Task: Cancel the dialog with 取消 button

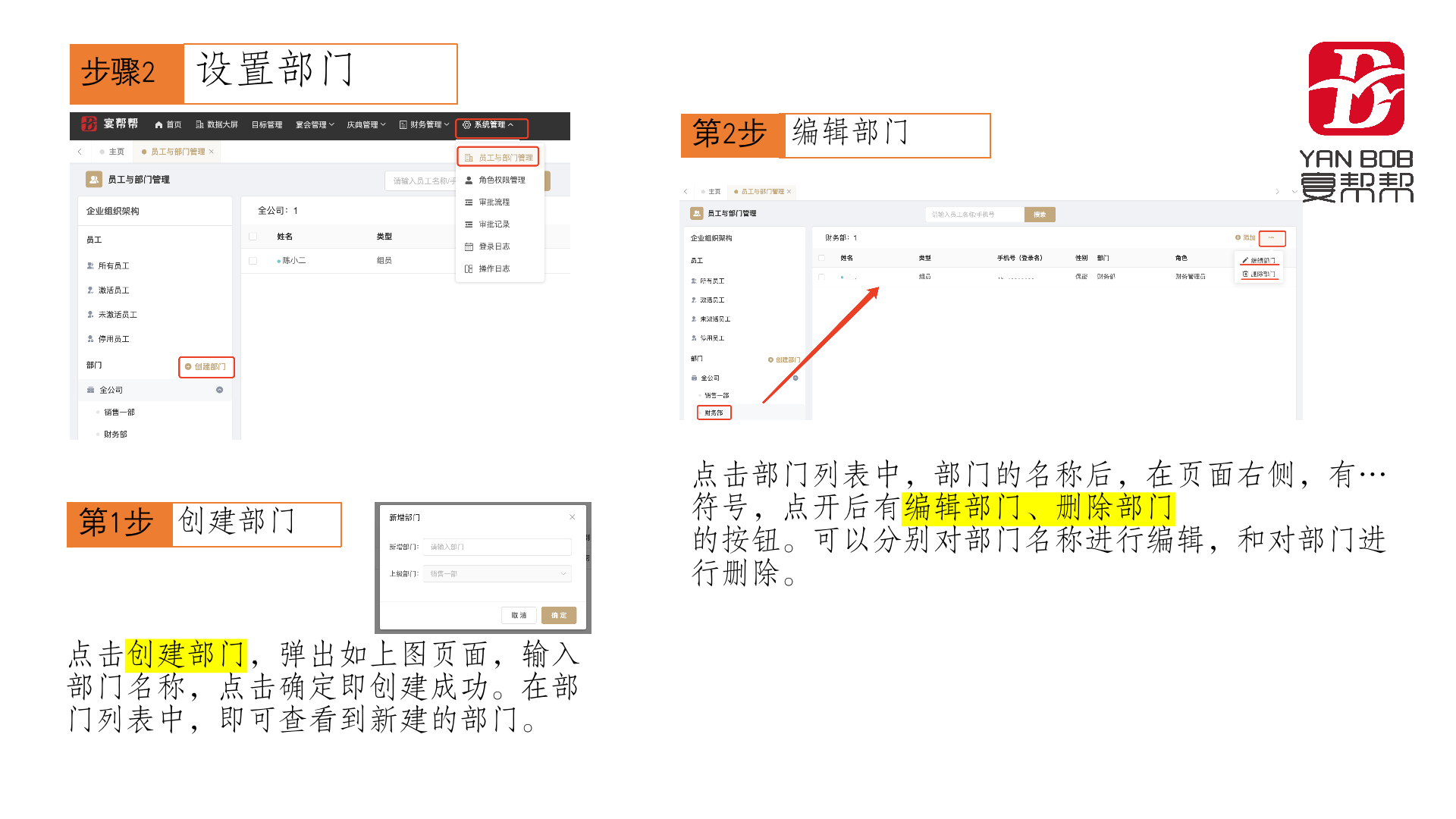Action: (x=519, y=616)
